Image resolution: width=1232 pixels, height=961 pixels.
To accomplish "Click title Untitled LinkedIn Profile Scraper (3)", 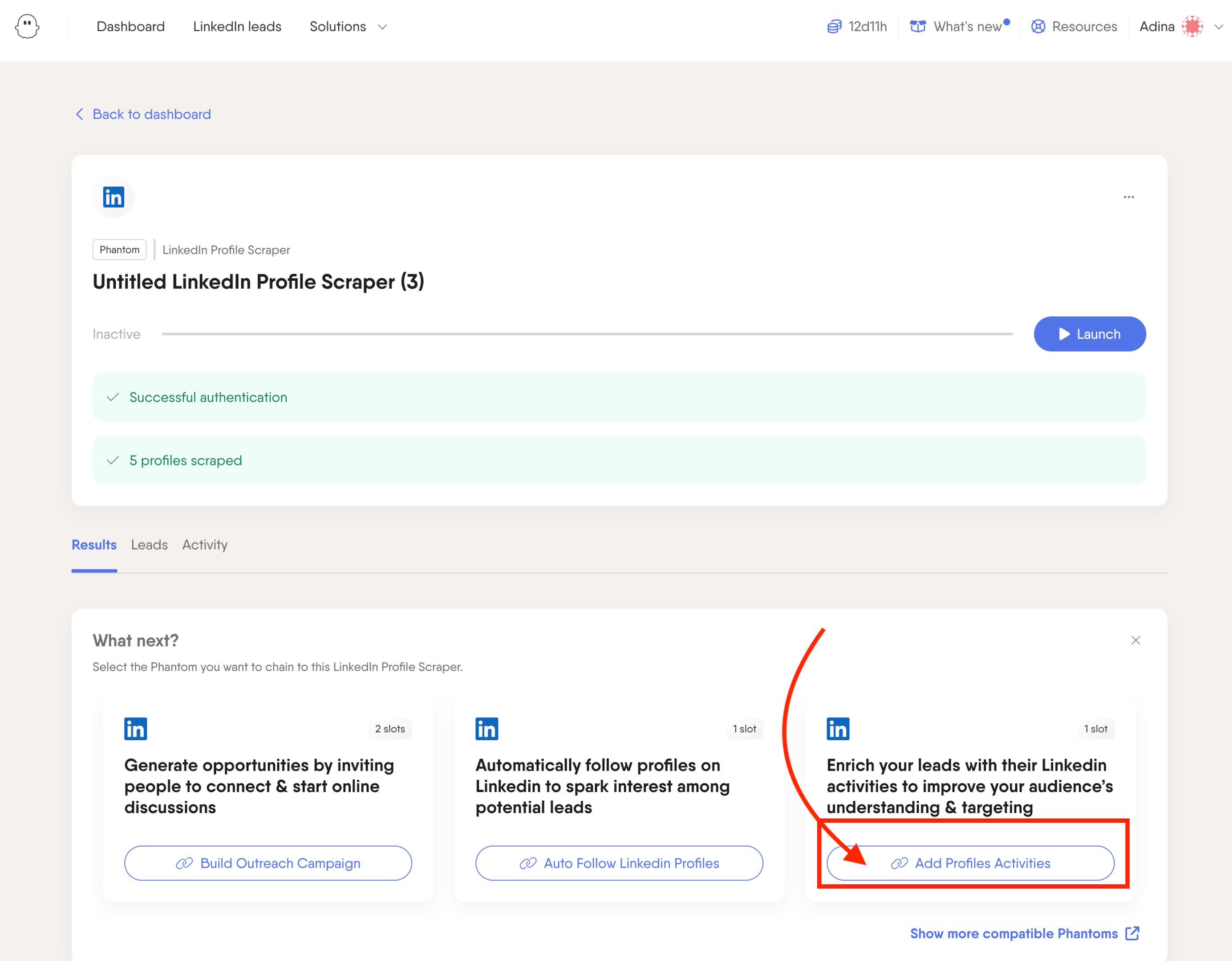I will (x=258, y=282).
